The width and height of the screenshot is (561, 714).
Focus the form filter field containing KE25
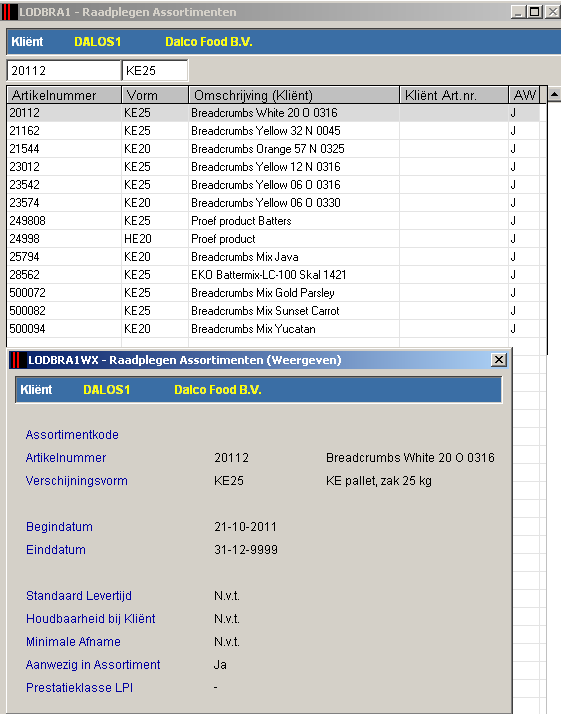[x=155, y=71]
